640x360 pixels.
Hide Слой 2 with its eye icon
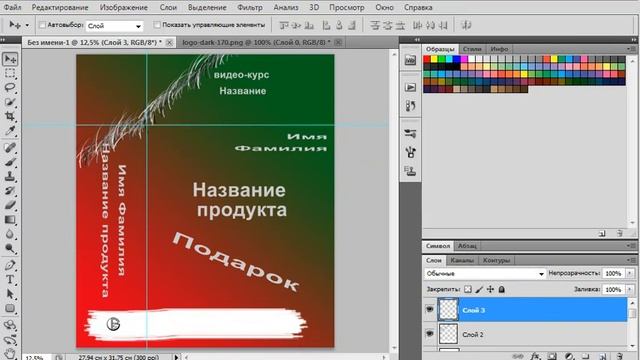(430, 334)
